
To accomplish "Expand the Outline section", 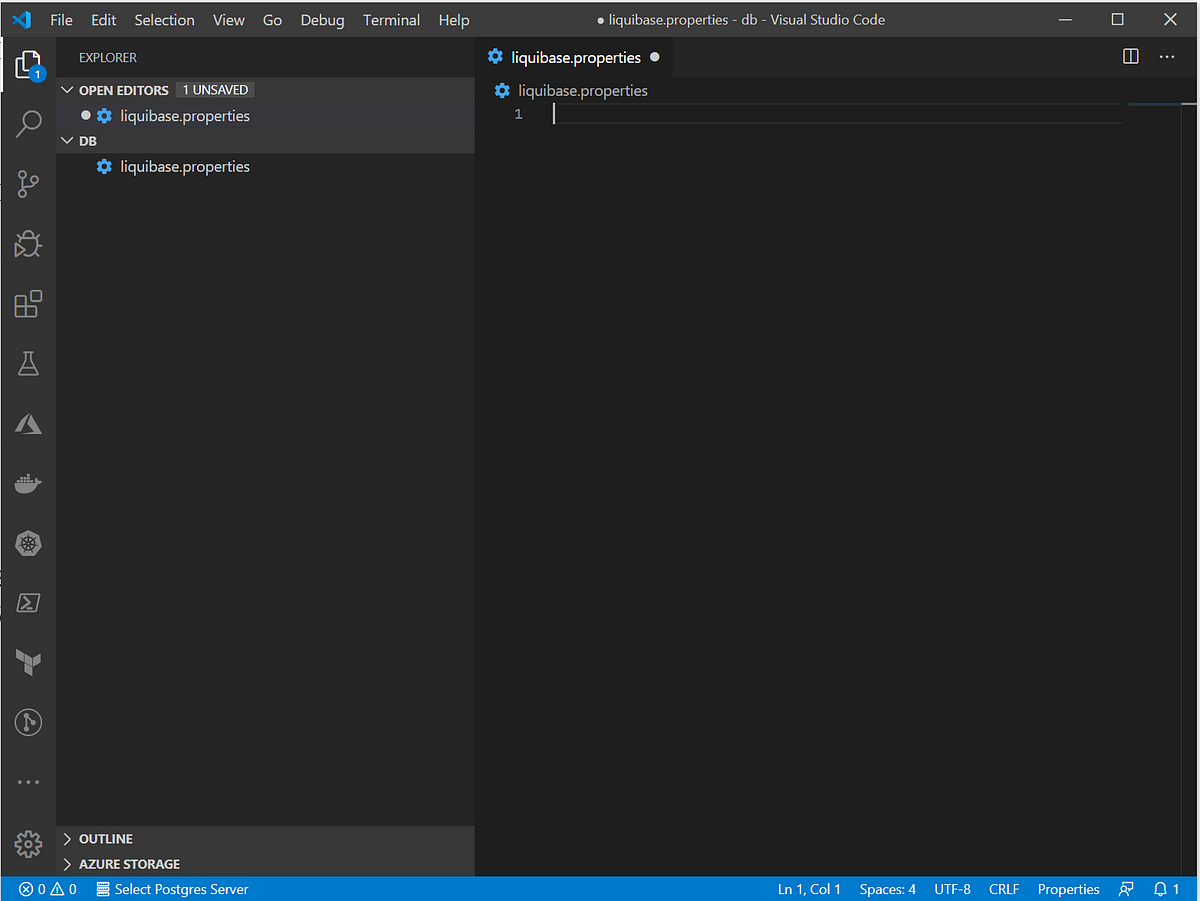I will click(x=67, y=839).
